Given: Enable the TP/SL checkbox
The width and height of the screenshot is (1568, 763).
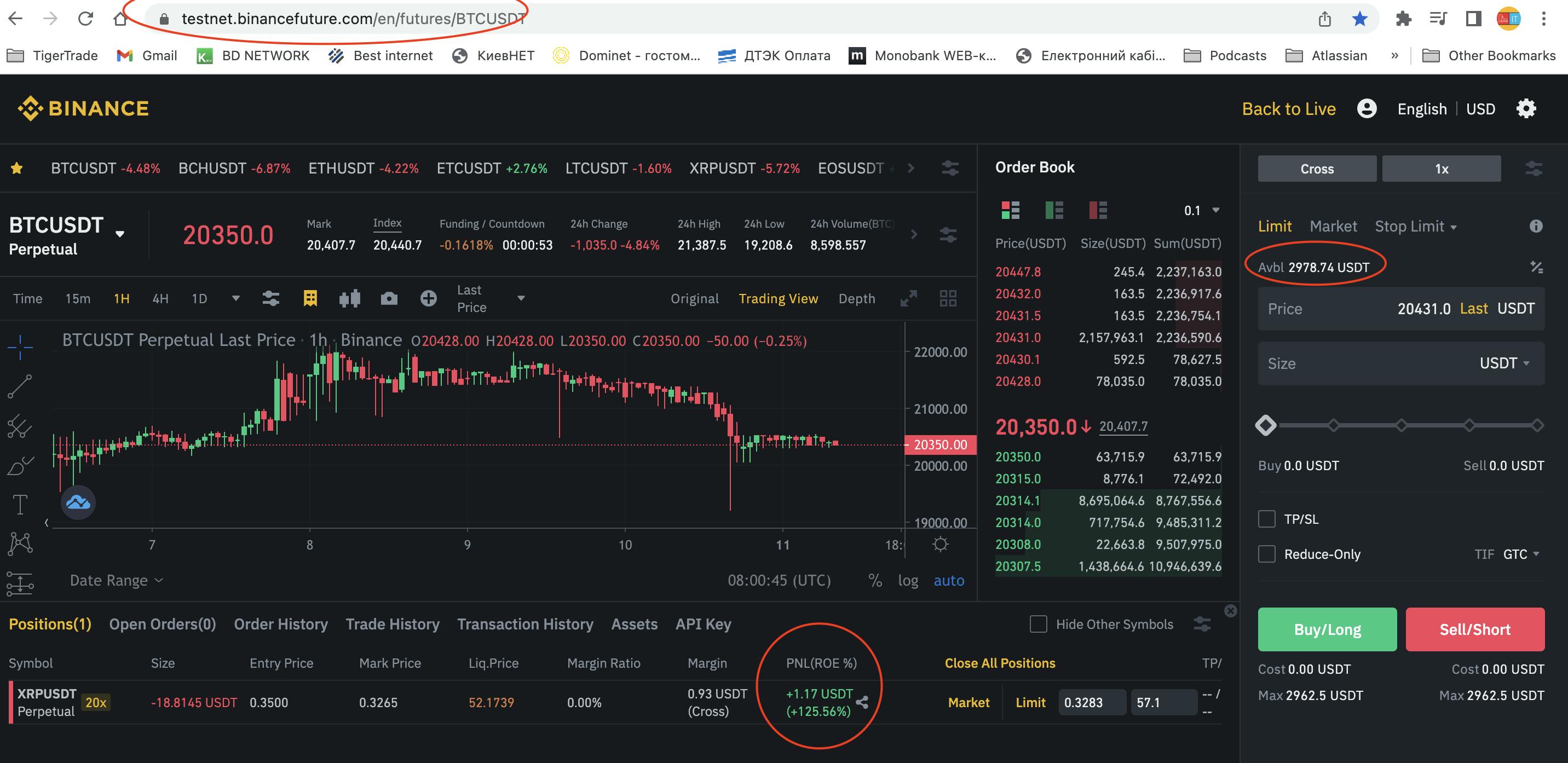Looking at the screenshot, I should pos(1267,519).
